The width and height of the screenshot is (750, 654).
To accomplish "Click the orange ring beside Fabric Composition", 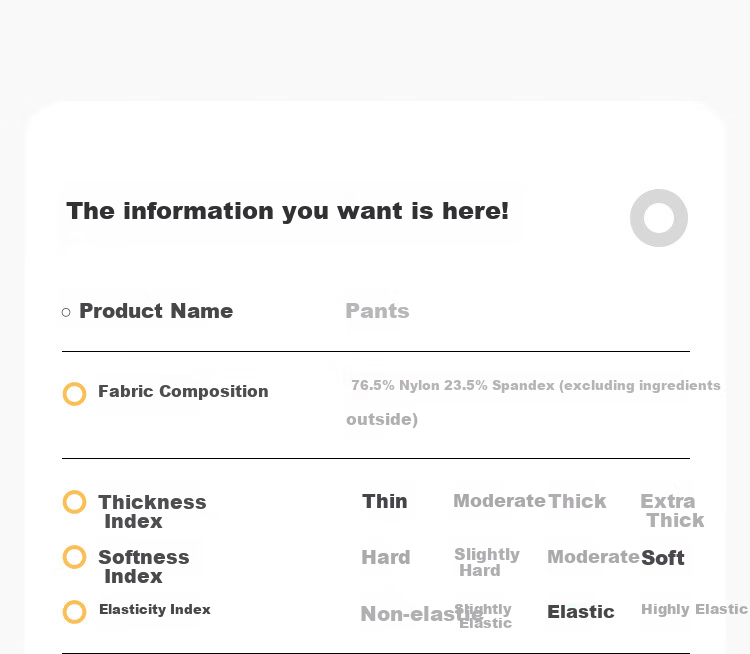I will coord(75,394).
